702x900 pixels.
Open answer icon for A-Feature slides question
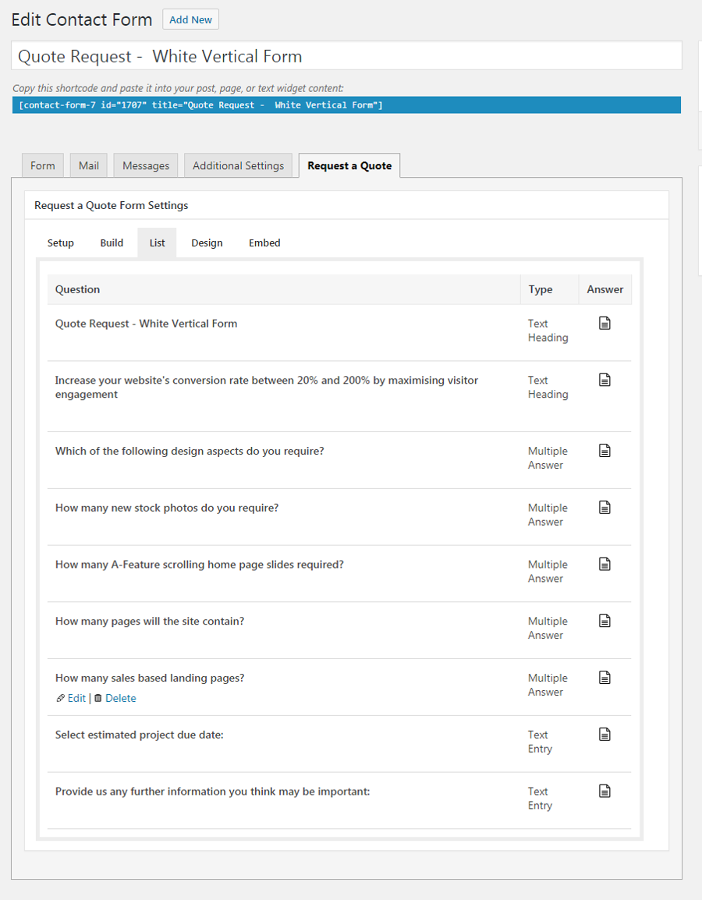(x=604, y=564)
